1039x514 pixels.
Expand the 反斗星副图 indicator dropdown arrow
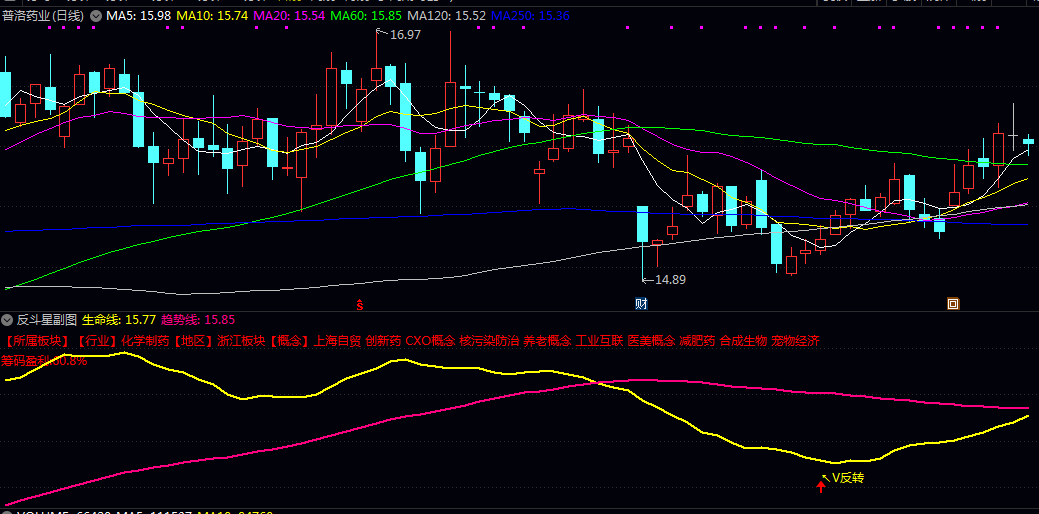tap(7, 321)
